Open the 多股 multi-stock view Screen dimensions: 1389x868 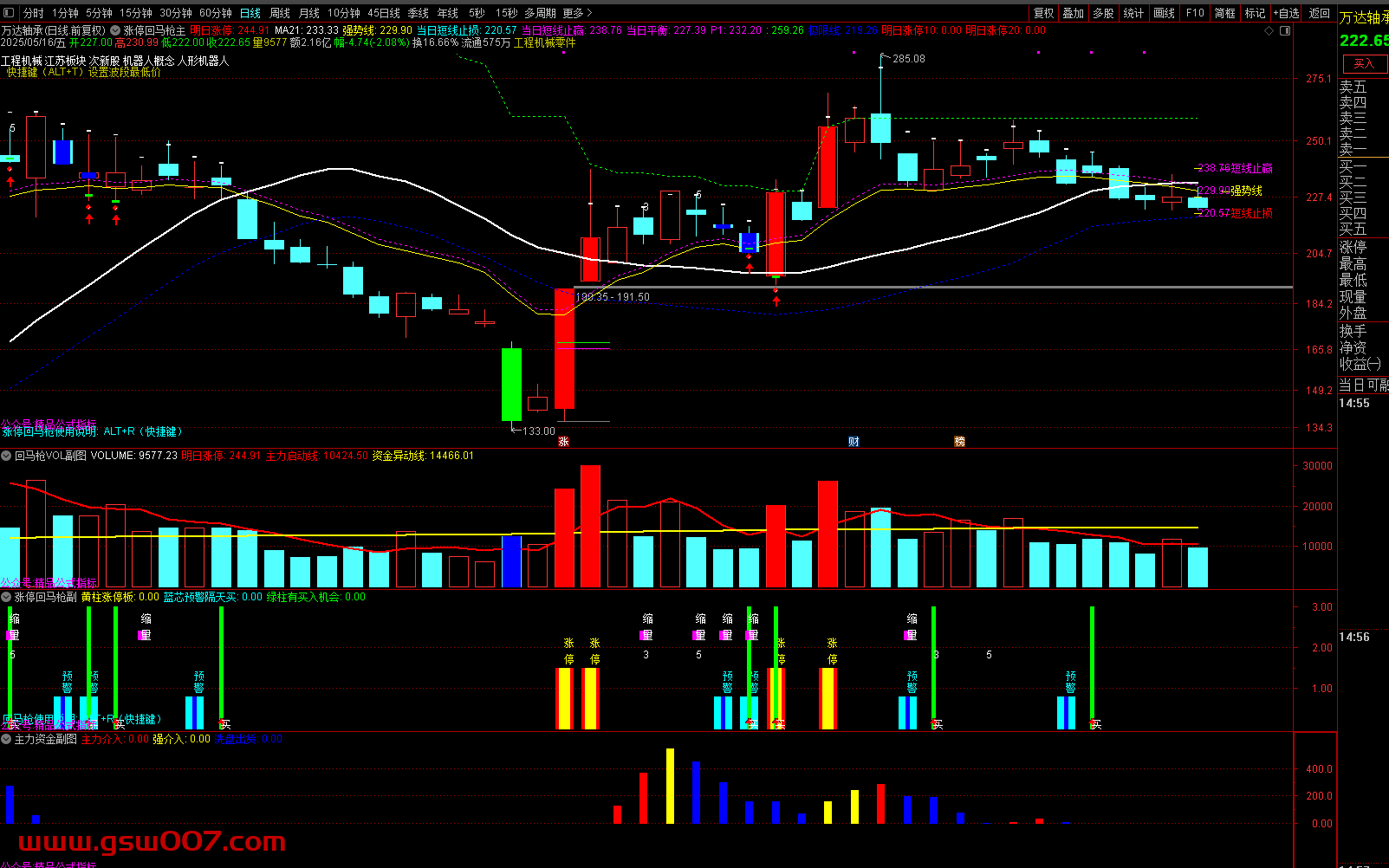point(1103,13)
